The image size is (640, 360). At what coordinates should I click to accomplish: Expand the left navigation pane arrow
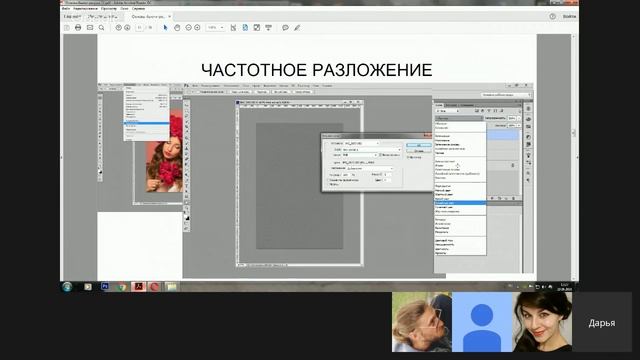pos(62,157)
